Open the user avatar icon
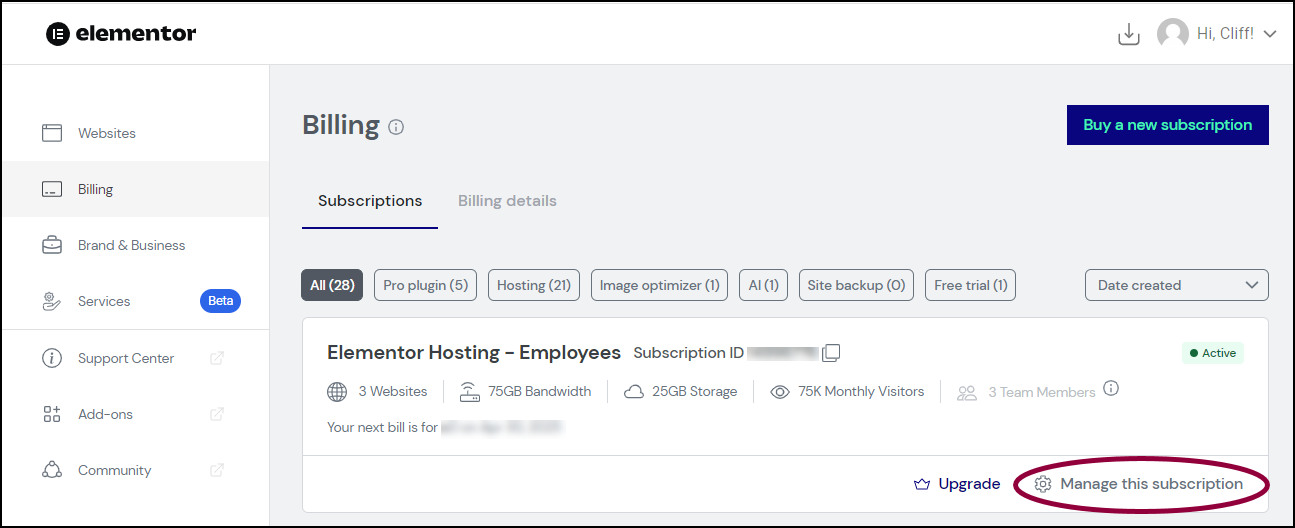 1173,34
